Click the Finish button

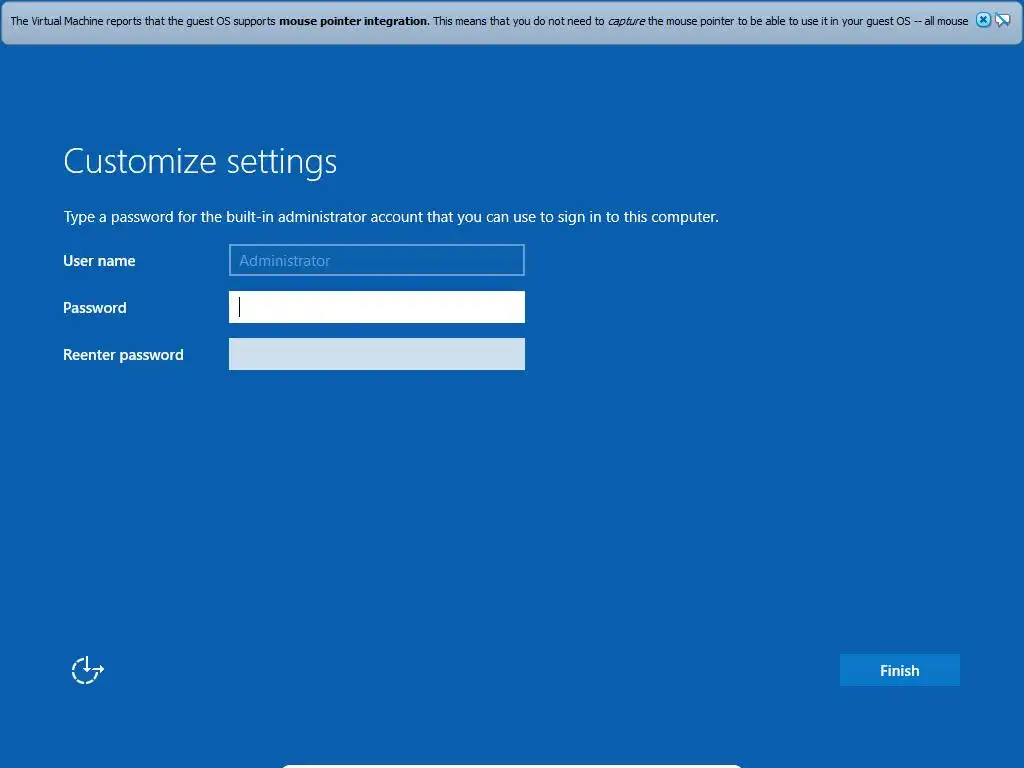pos(899,670)
